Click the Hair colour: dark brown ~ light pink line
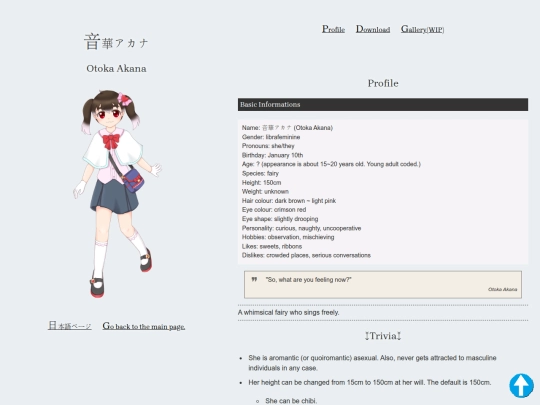540x405 pixels. [x=289, y=201]
